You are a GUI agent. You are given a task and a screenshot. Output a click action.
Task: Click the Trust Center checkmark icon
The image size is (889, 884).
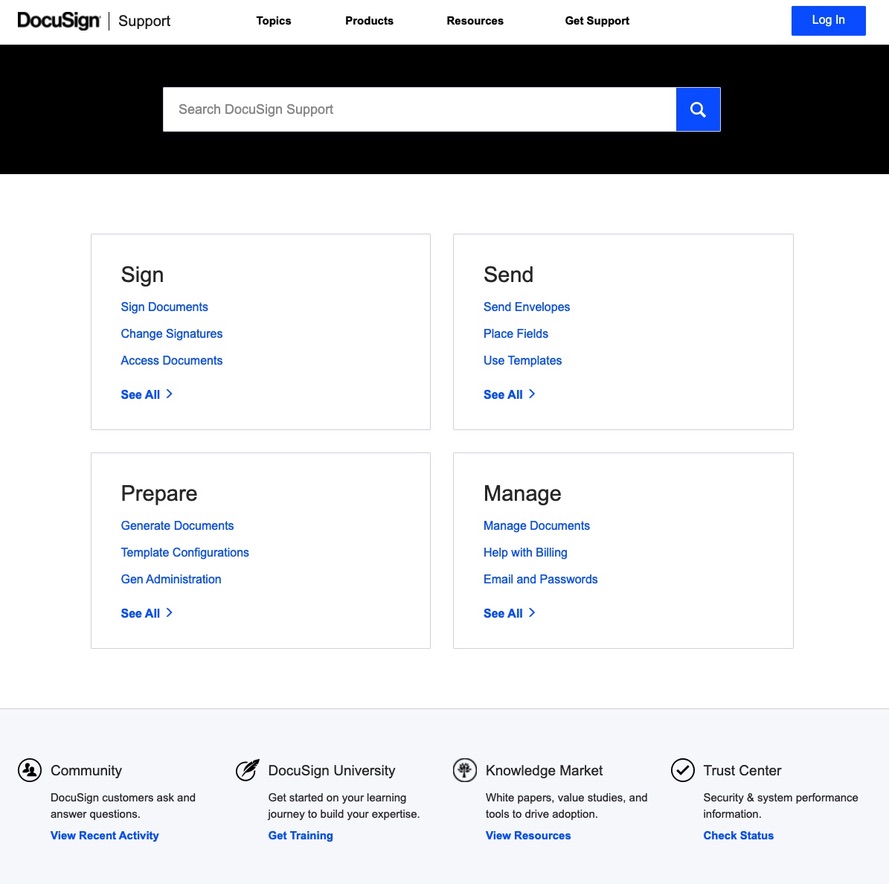[683, 770]
